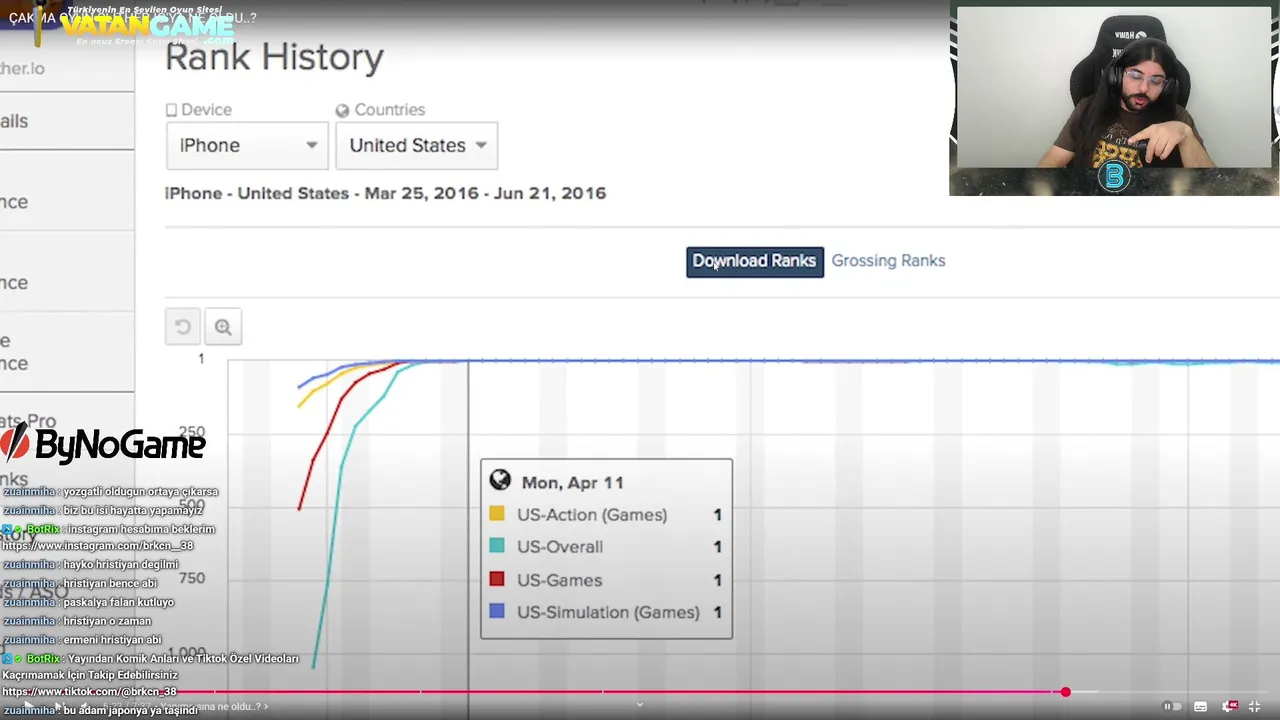This screenshot has height=720, width=1280.
Task: Click the zoom magnifier icon above the chart
Action: [x=223, y=327]
